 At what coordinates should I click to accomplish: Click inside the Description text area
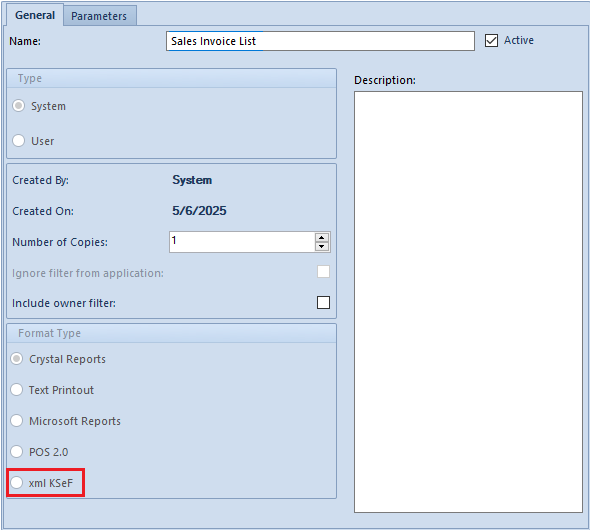tap(468, 302)
